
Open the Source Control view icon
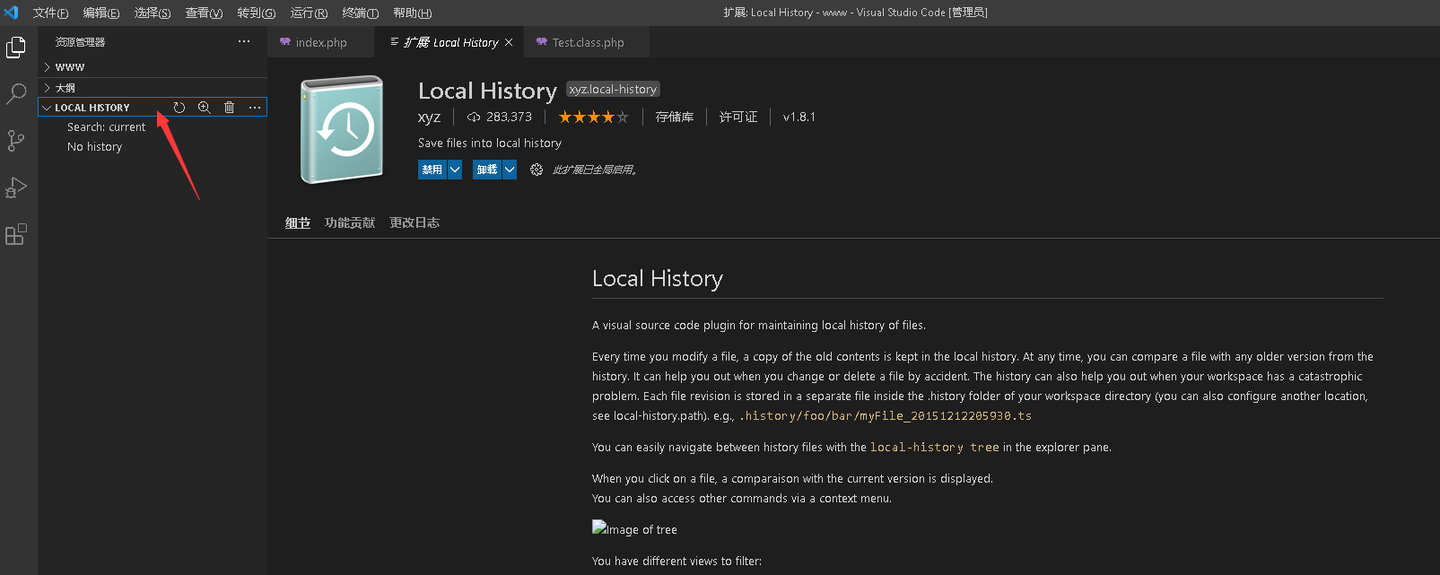[16, 141]
